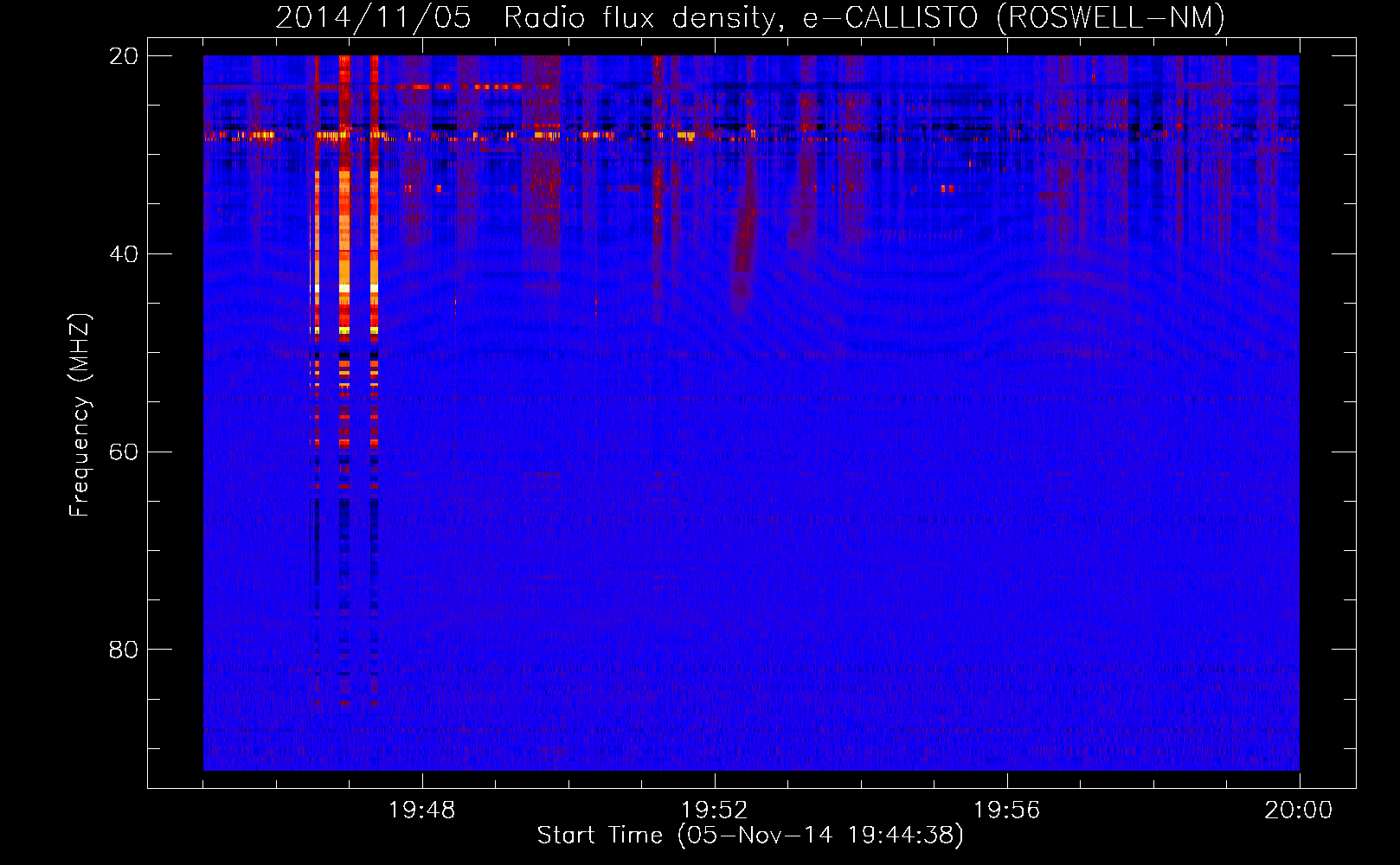The image size is (1400, 865).
Task: Click the "Frequency (MHZ)" axis label
Action: click(x=80, y=415)
